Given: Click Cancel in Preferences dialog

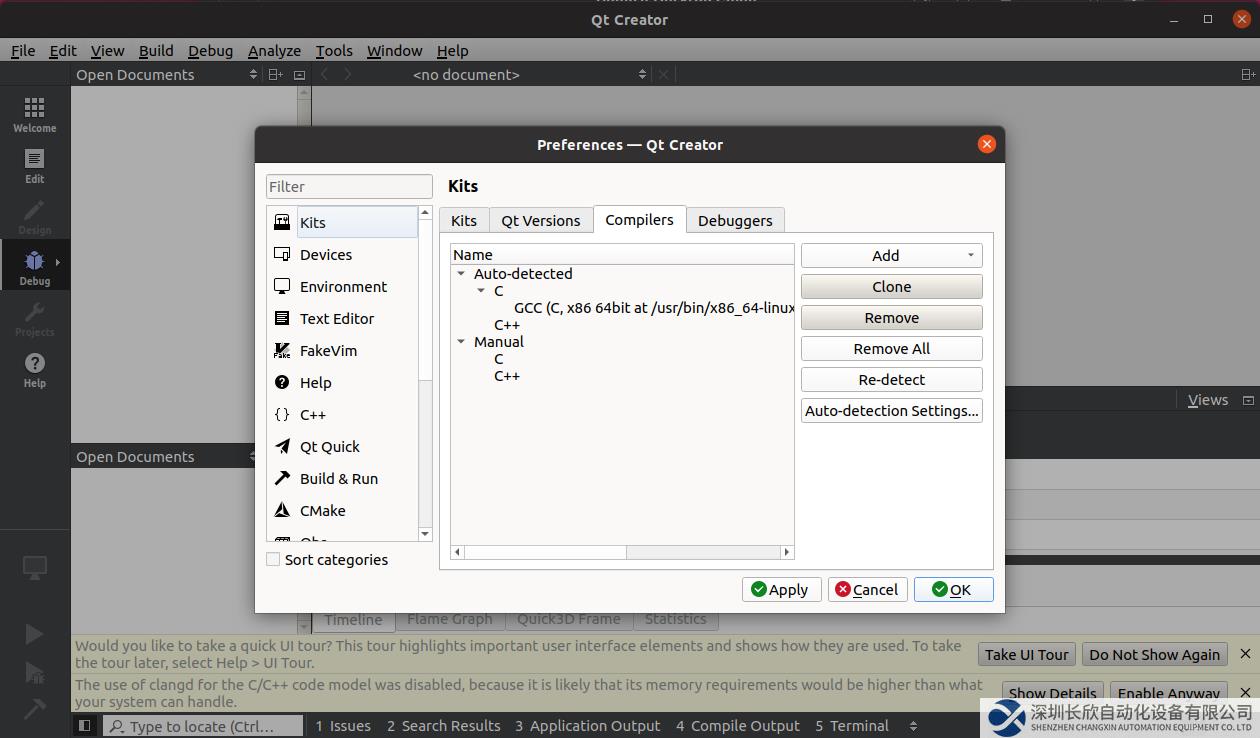Looking at the screenshot, I should [867, 589].
